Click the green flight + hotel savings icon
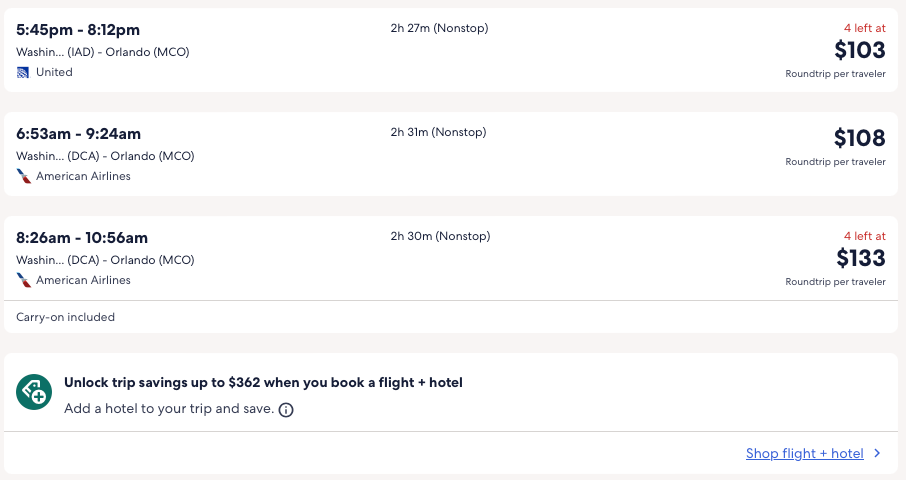 click(x=34, y=391)
